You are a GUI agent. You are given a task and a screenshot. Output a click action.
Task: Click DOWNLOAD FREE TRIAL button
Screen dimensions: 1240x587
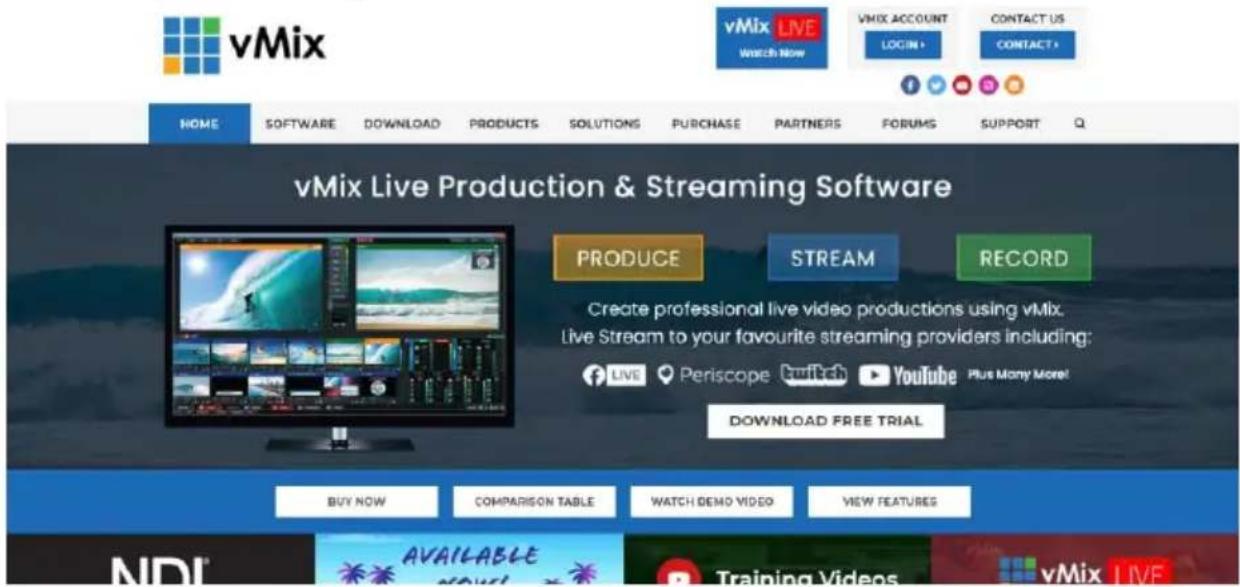(x=825, y=421)
